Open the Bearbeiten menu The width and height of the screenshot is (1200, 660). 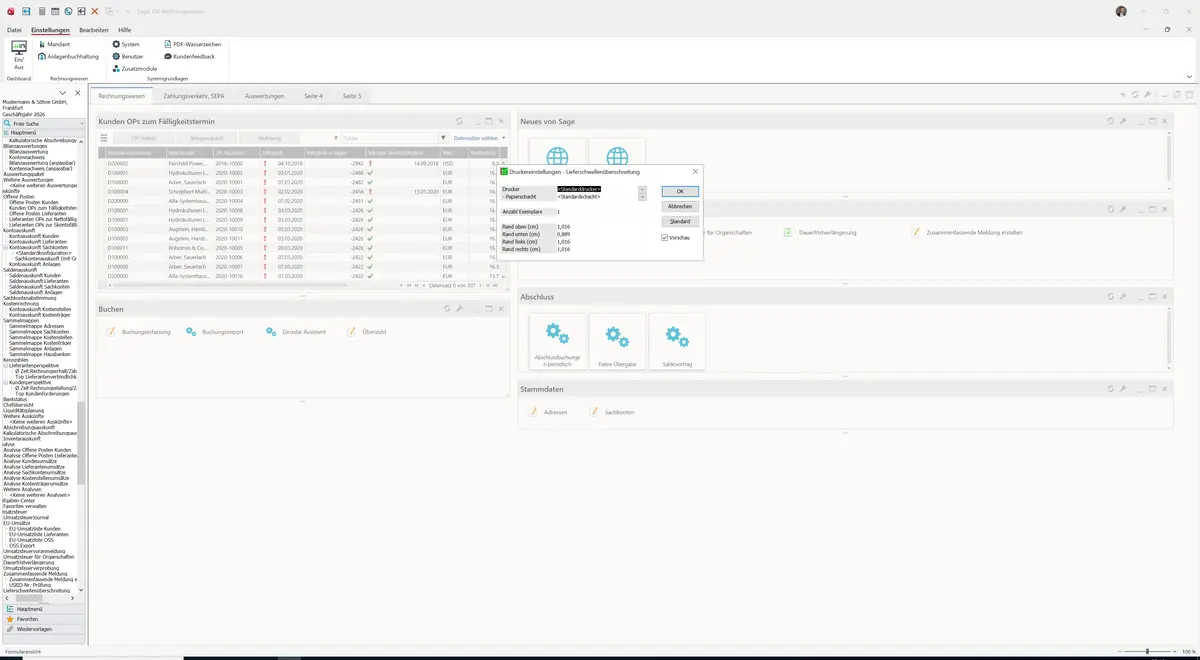point(93,30)
